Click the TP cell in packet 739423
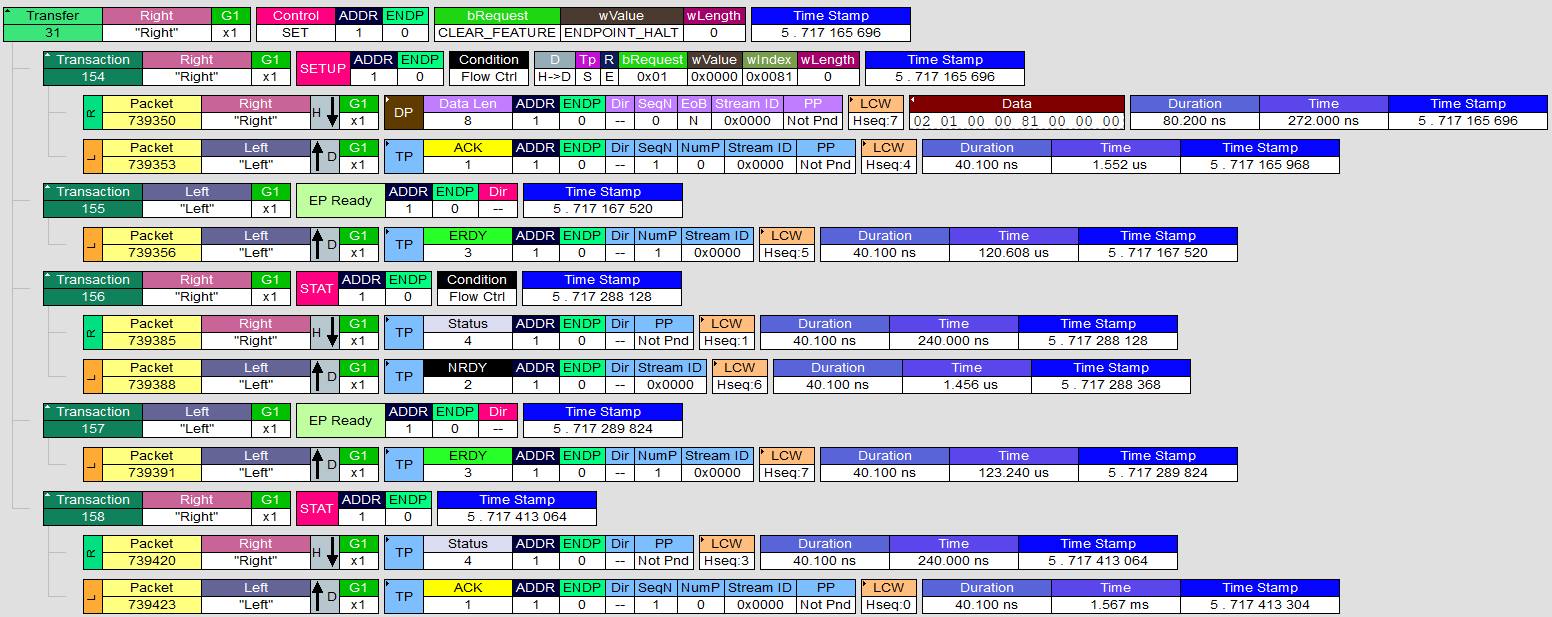This screenshot has width=1552, height=617. (x=403, y=596)
